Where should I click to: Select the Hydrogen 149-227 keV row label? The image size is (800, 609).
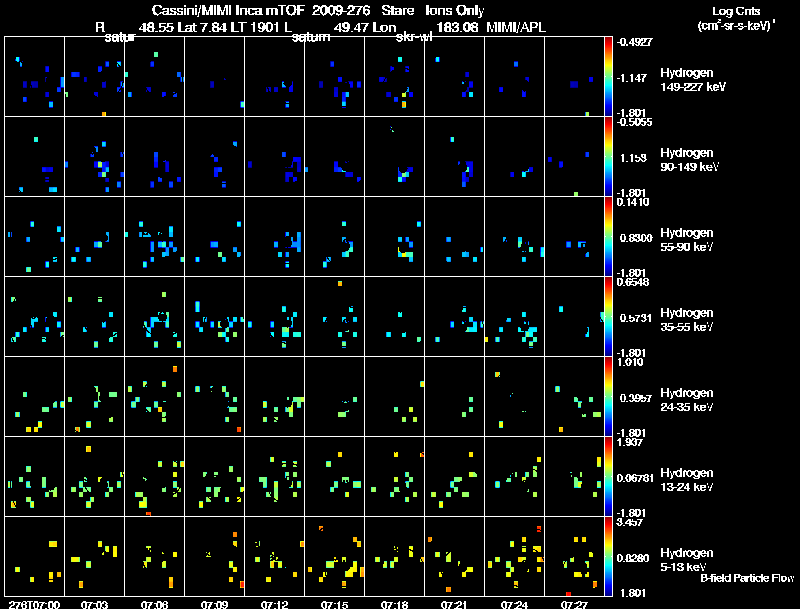692,80
